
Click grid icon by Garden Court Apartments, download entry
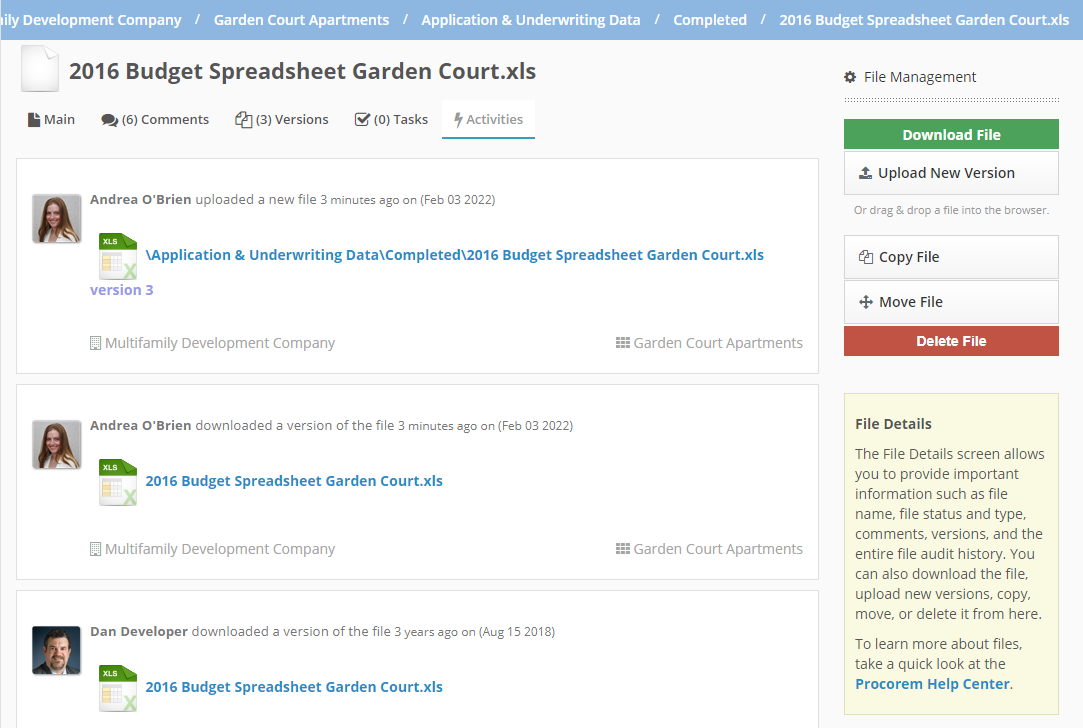coord(622,548)
